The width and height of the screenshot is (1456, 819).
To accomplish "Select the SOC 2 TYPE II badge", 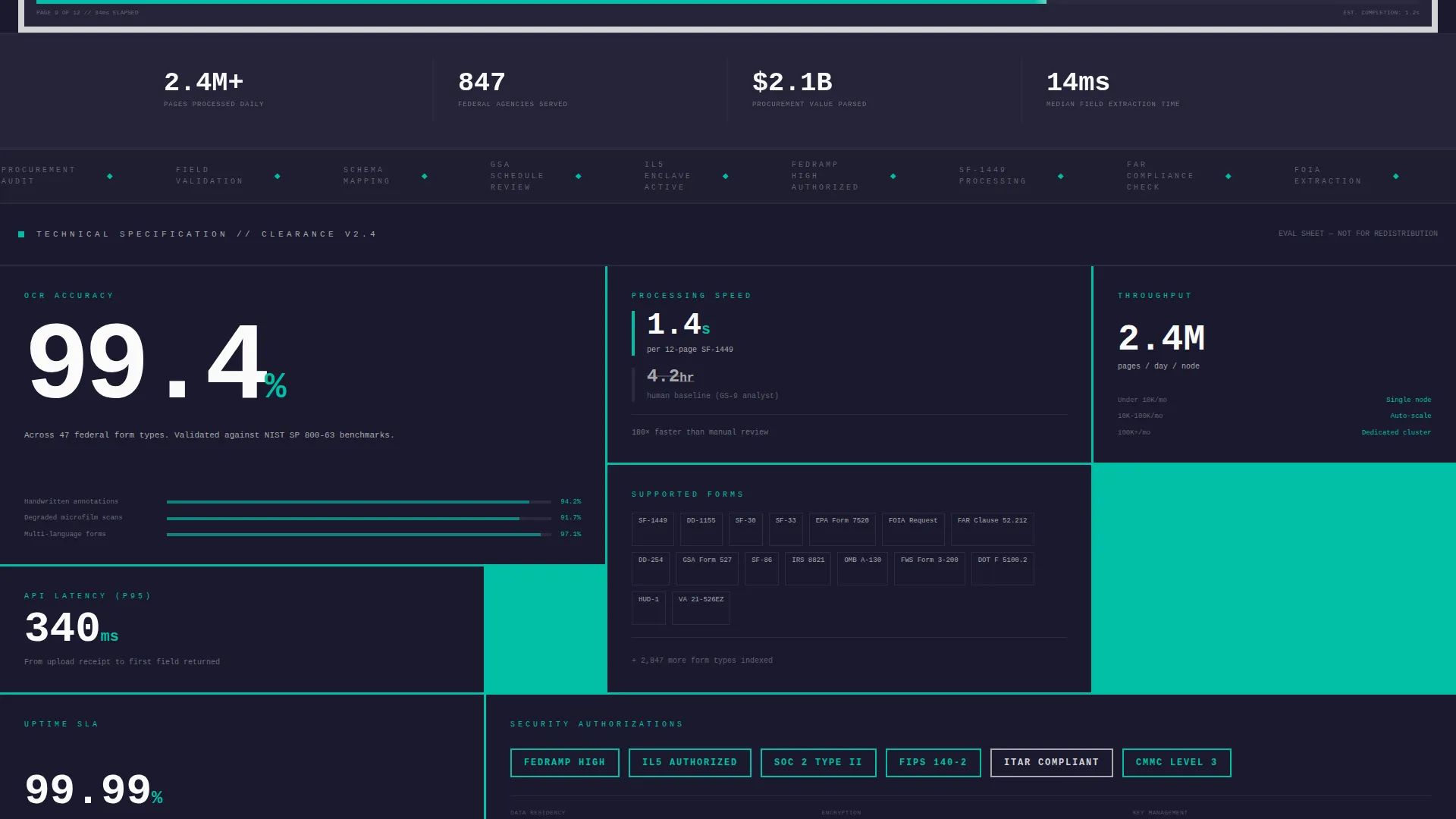I will 818,762.
